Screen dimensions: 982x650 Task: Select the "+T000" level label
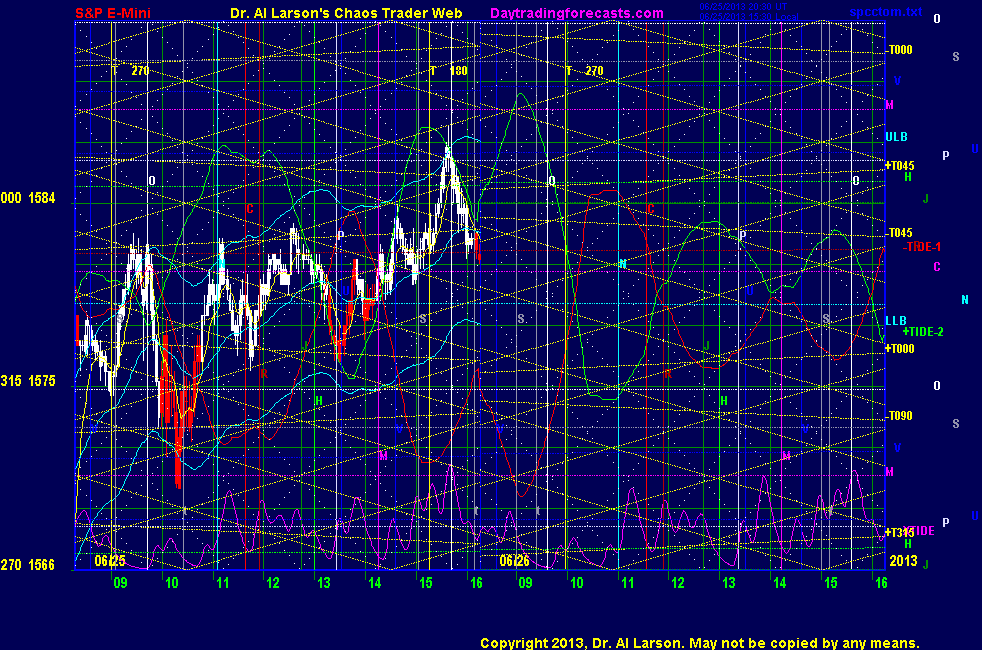pyautogui.click(x=899, y=349)
